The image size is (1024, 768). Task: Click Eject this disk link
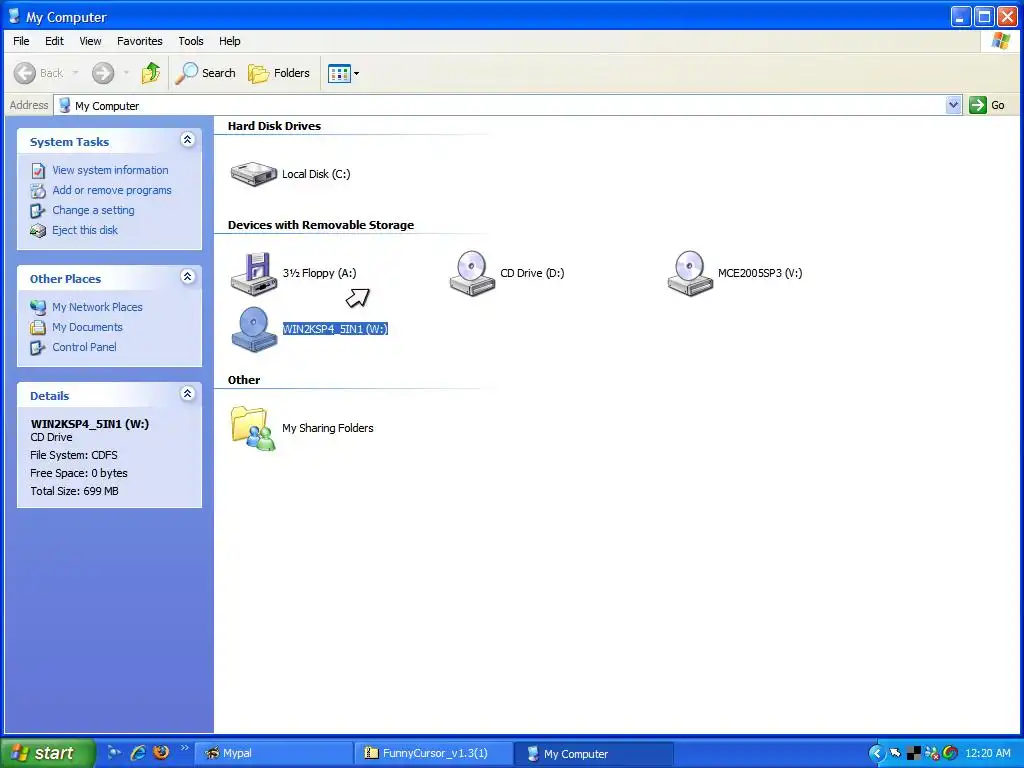point(85,230)
